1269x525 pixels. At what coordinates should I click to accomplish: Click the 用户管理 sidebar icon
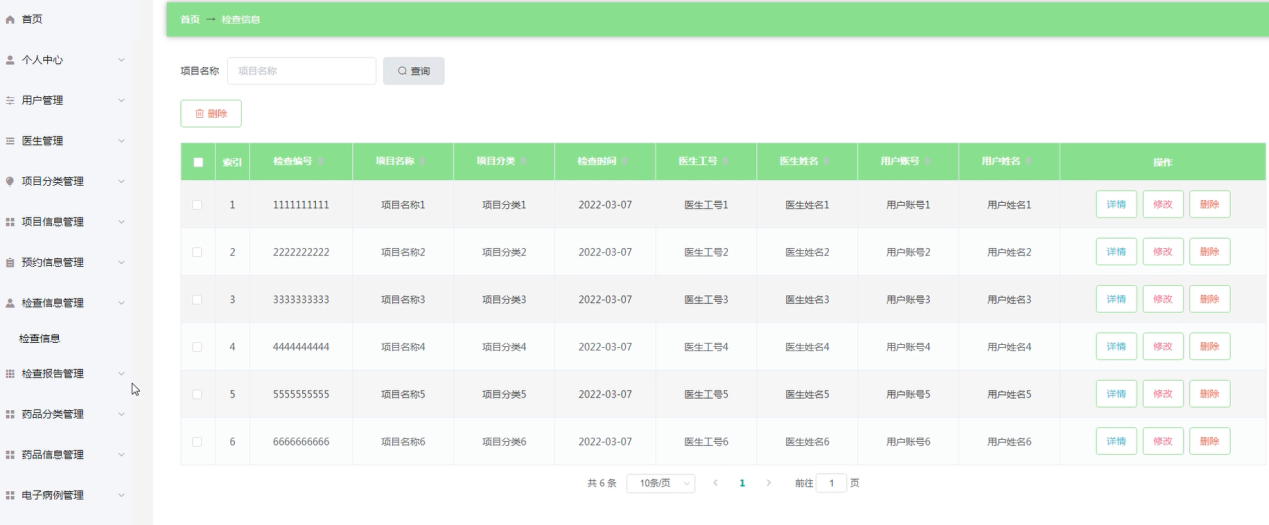coord(10,101)
